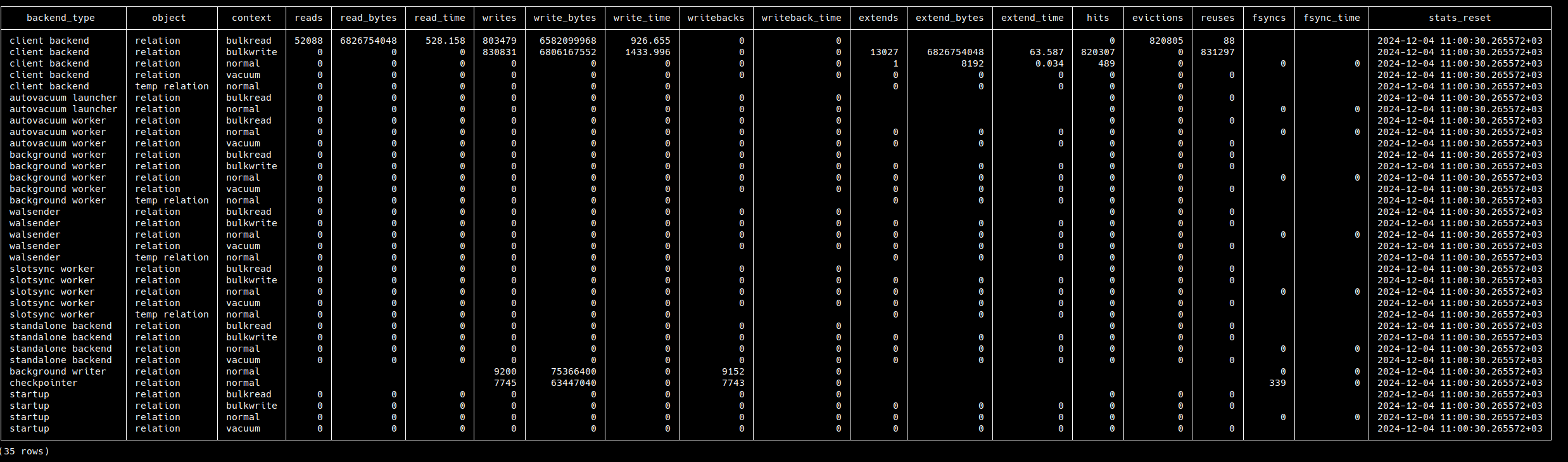The image size is (1568, 462).
Task: Select the hits value 820307
Action: point(1097,52)
